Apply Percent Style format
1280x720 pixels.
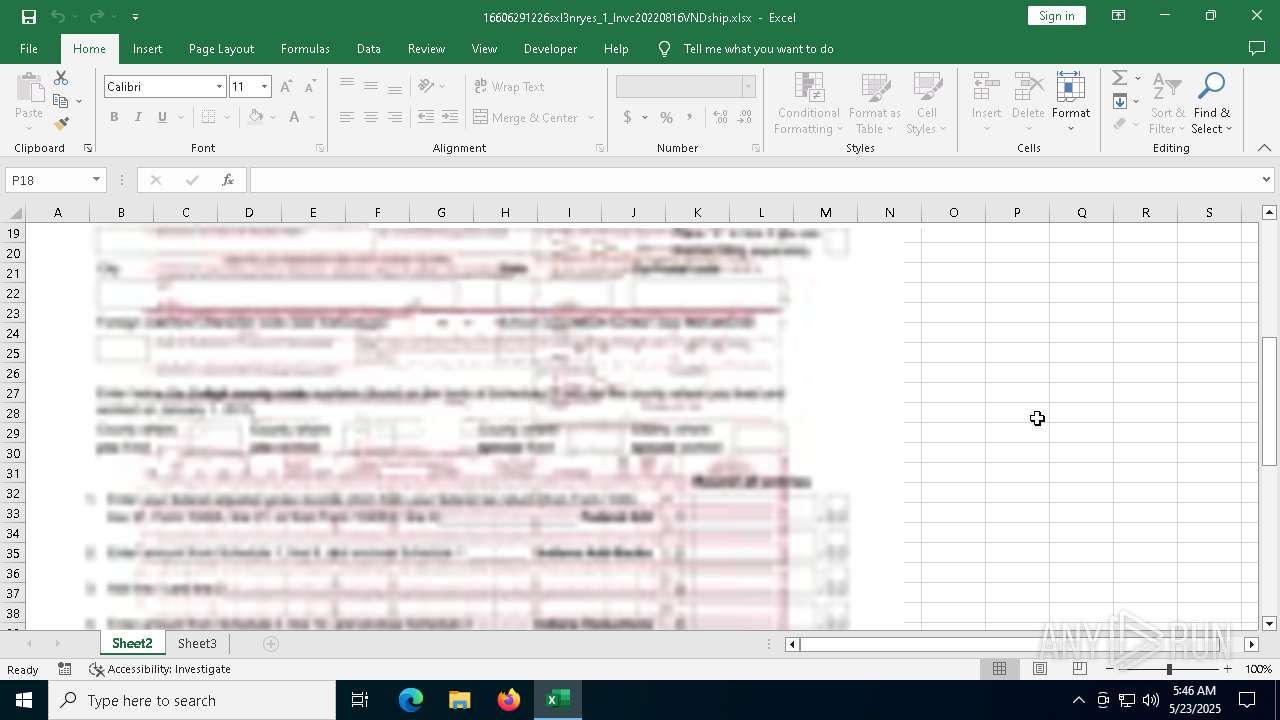pos(666,117)
